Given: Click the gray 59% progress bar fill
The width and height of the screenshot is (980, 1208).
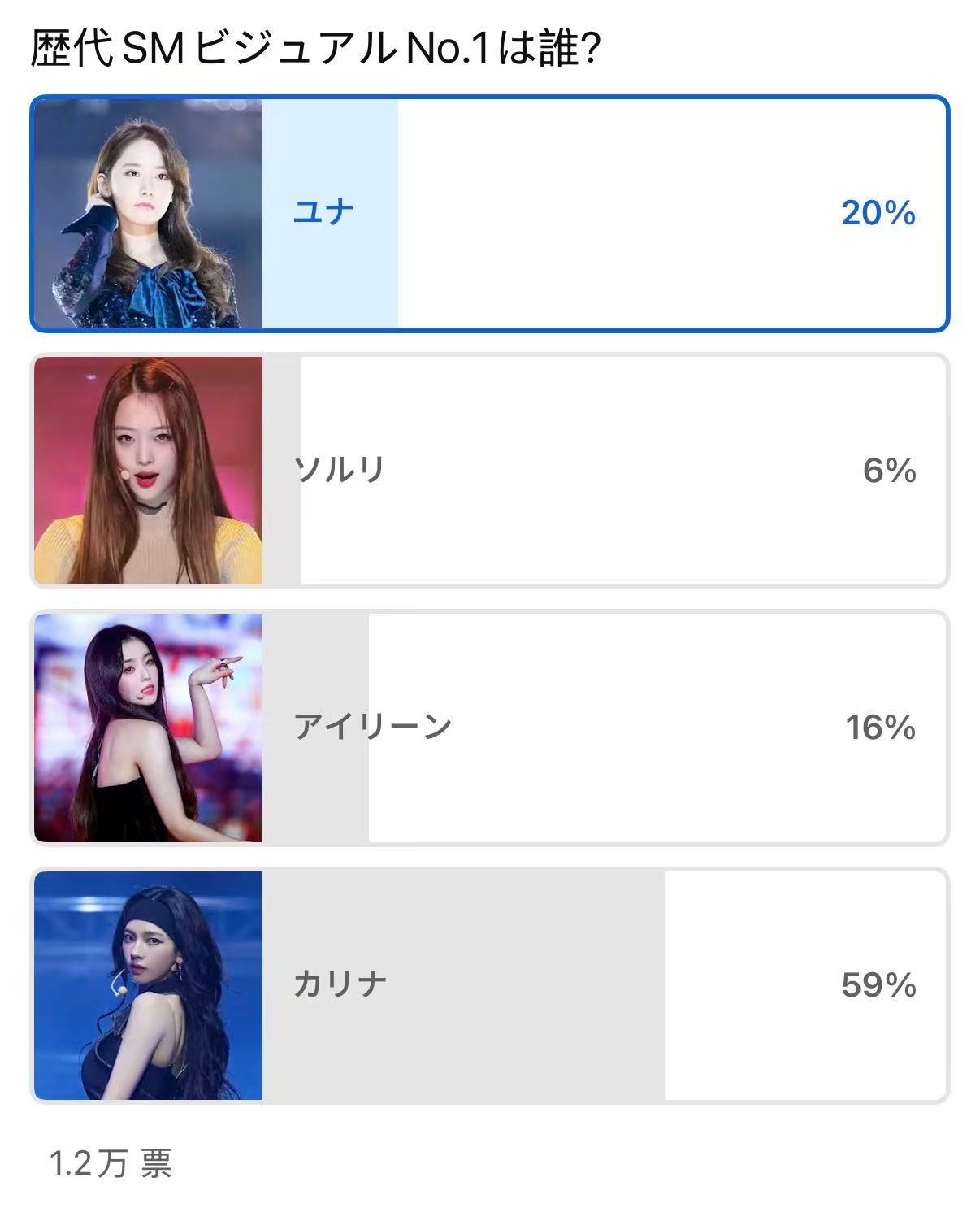Looking at the screenshot, I should click(x=463, y=985).
